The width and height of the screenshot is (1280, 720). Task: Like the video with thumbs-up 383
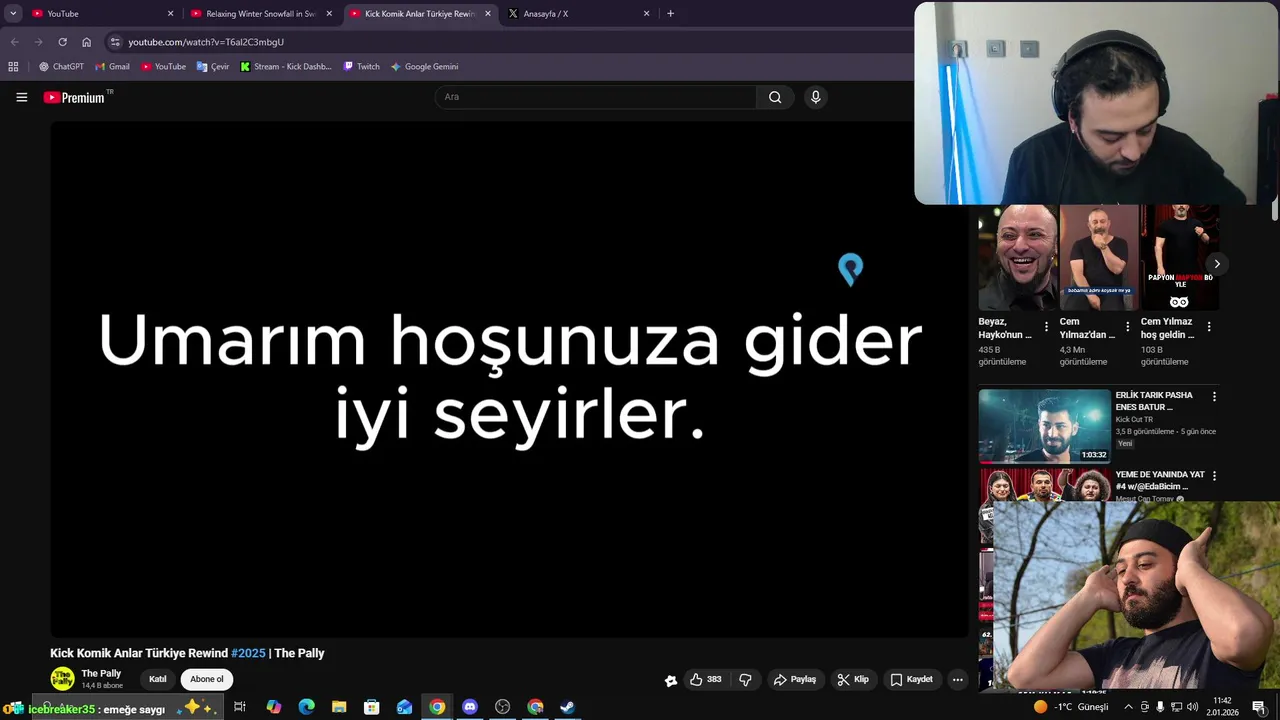(x=706, y=679)
